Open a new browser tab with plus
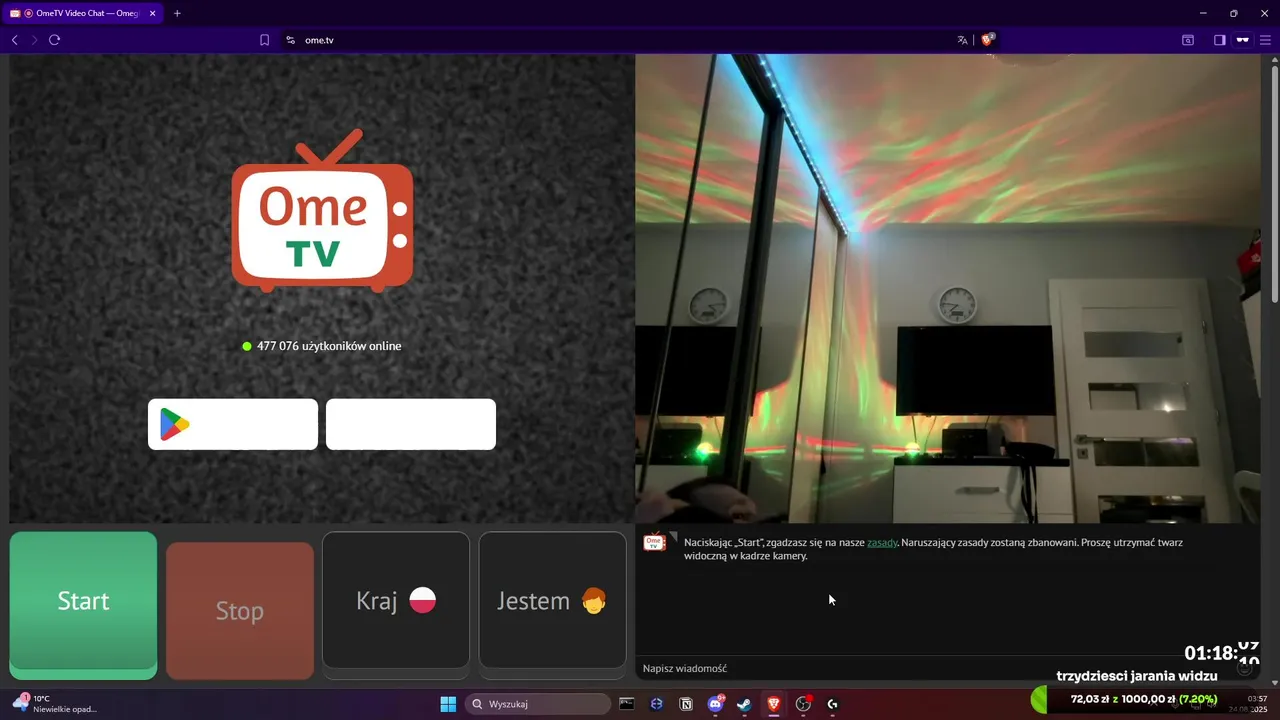 177,13
